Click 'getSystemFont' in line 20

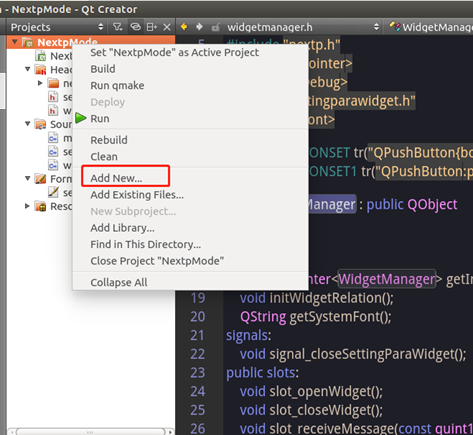pos(335,317)
